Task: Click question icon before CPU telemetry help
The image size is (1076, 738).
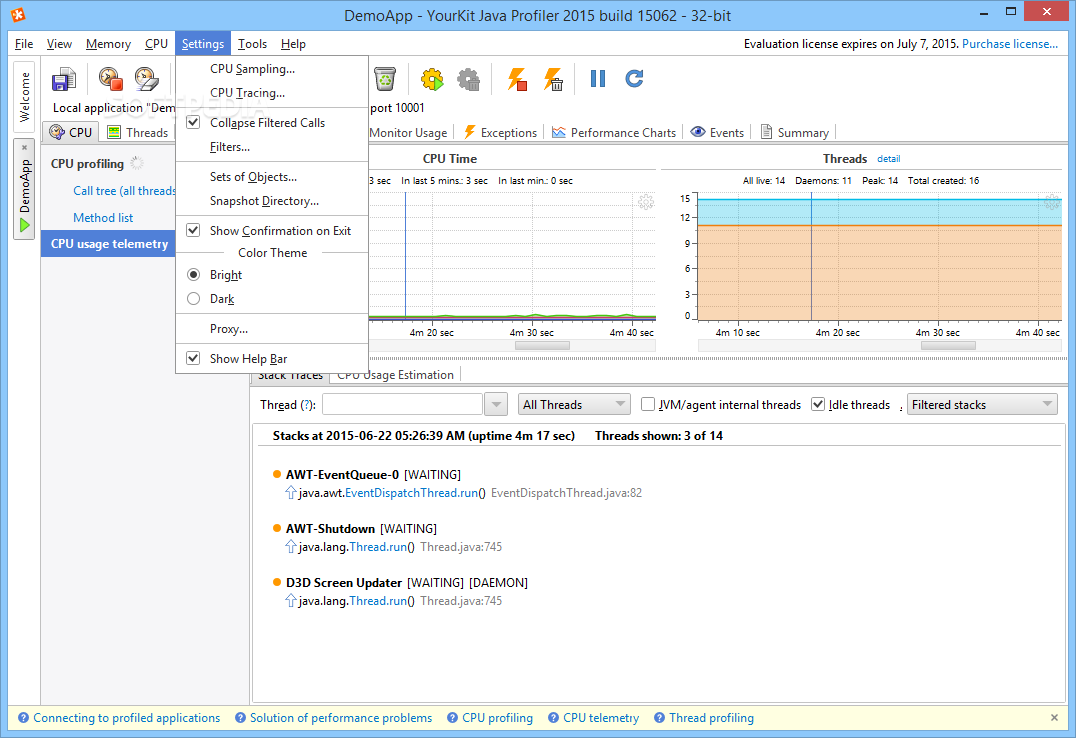Action: point(553,717)
